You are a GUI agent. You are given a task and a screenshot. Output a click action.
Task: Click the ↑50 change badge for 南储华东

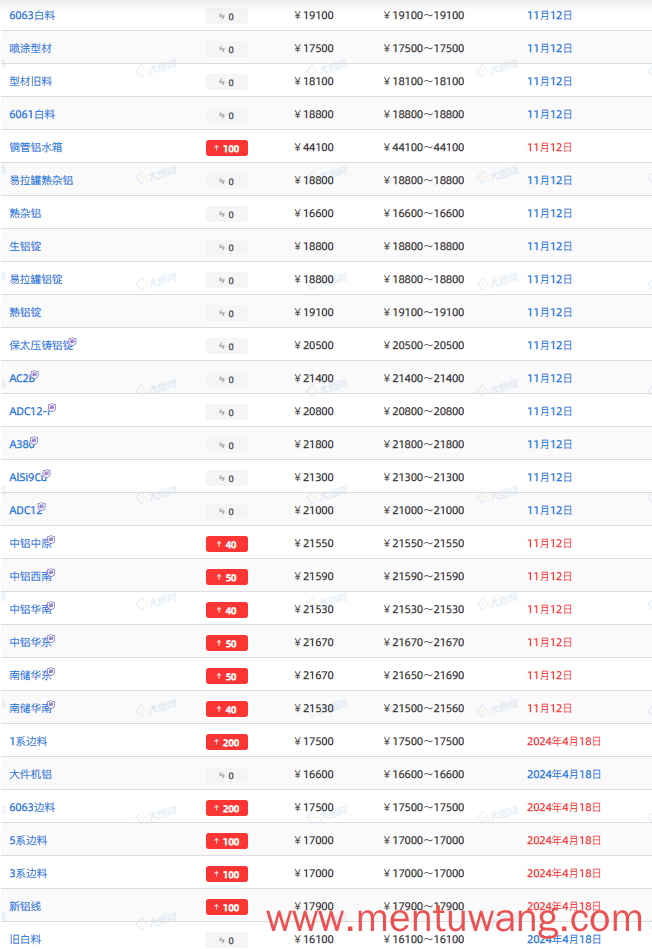227,676
